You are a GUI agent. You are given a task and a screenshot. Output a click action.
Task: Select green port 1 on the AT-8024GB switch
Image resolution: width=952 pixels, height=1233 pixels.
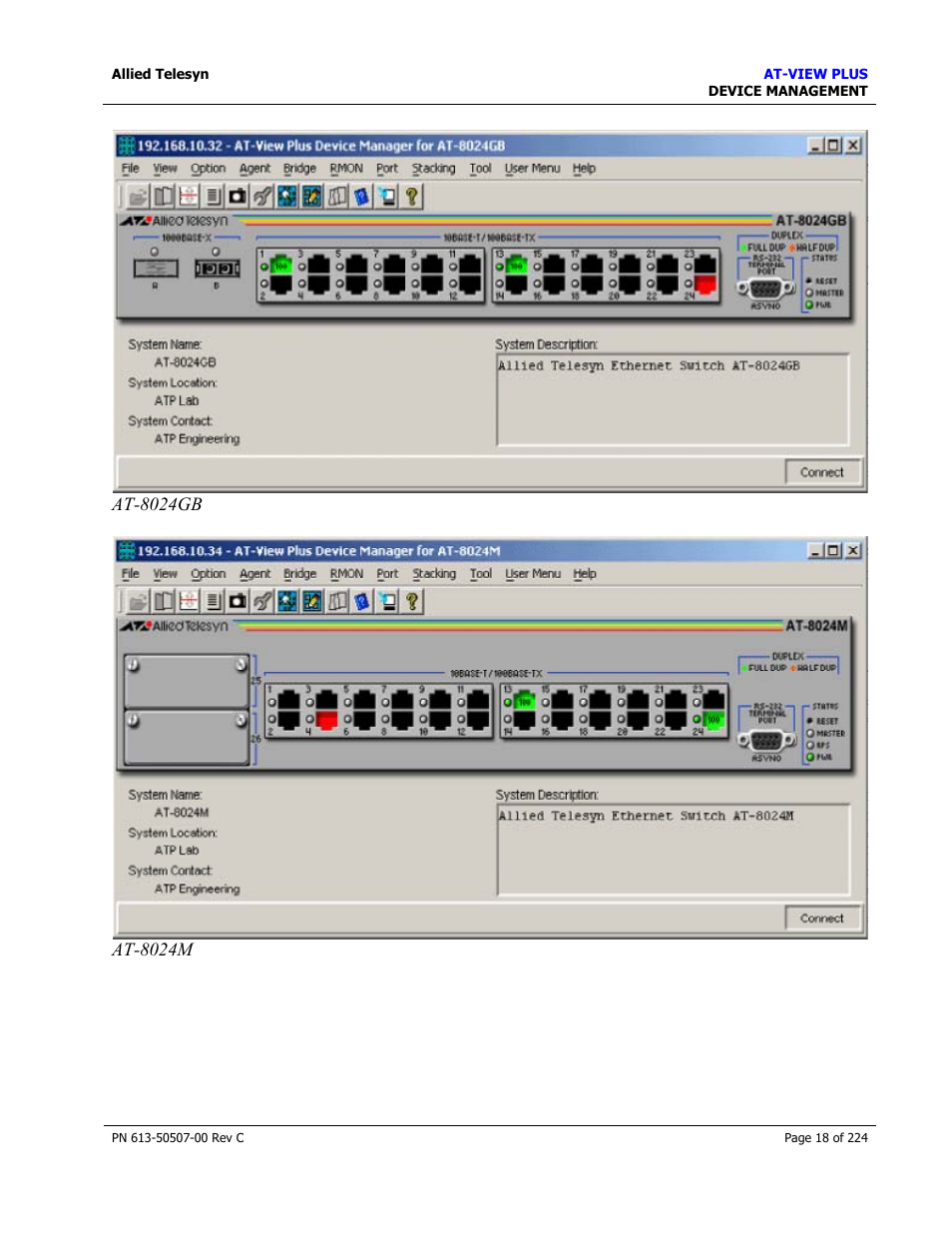[281, 266]
